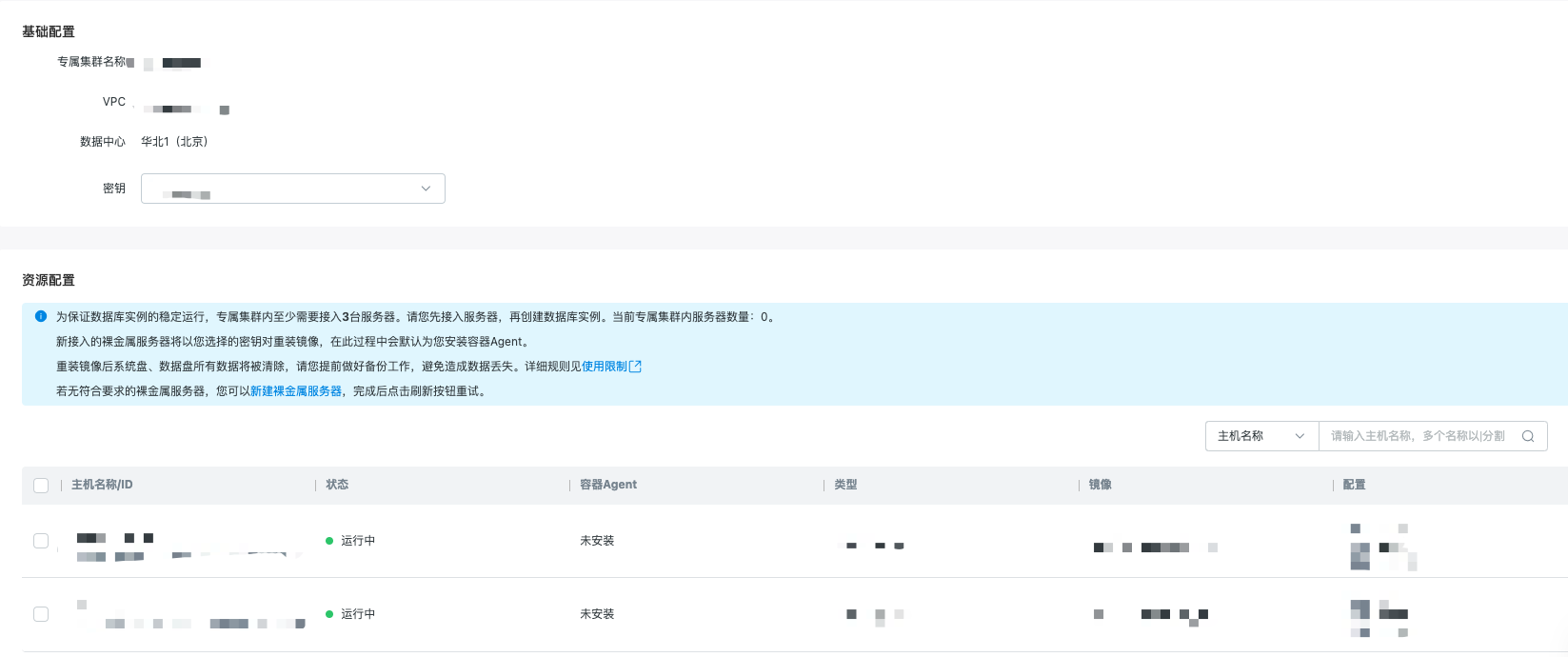Click 未安装 in the first server row

pyautogui.click(x=597, y=541)
